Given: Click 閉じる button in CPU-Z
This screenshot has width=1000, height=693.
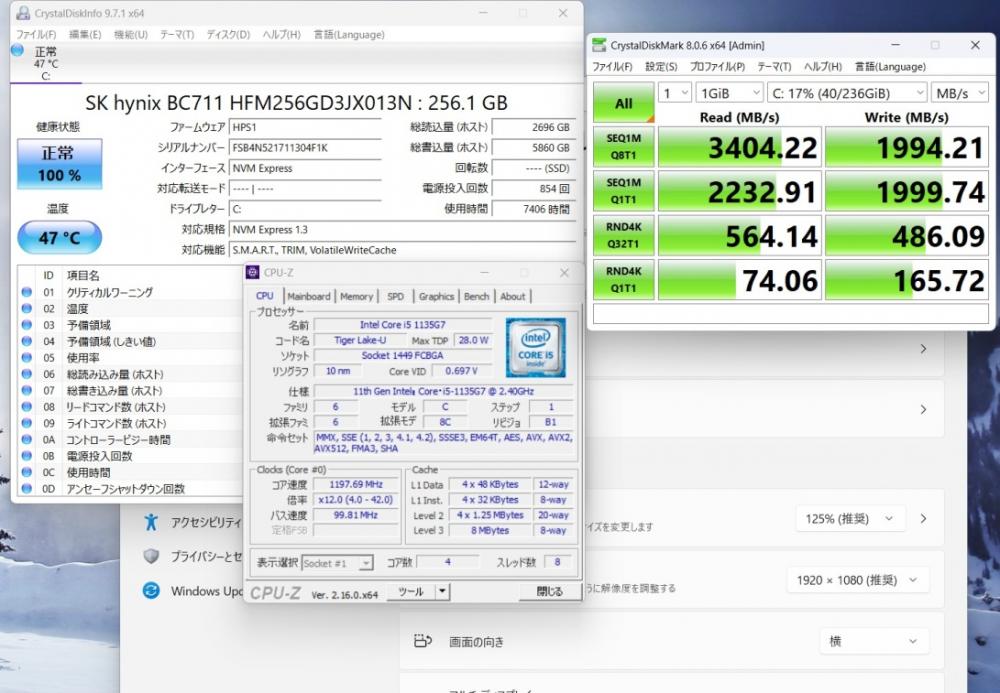Looking at the screenshot, I should pos(550,592).
